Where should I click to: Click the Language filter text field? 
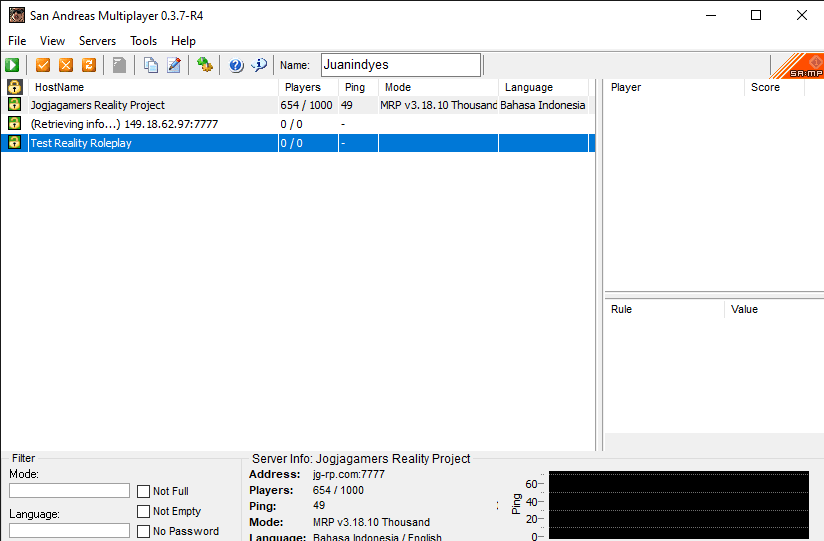[x=69, y=530]
